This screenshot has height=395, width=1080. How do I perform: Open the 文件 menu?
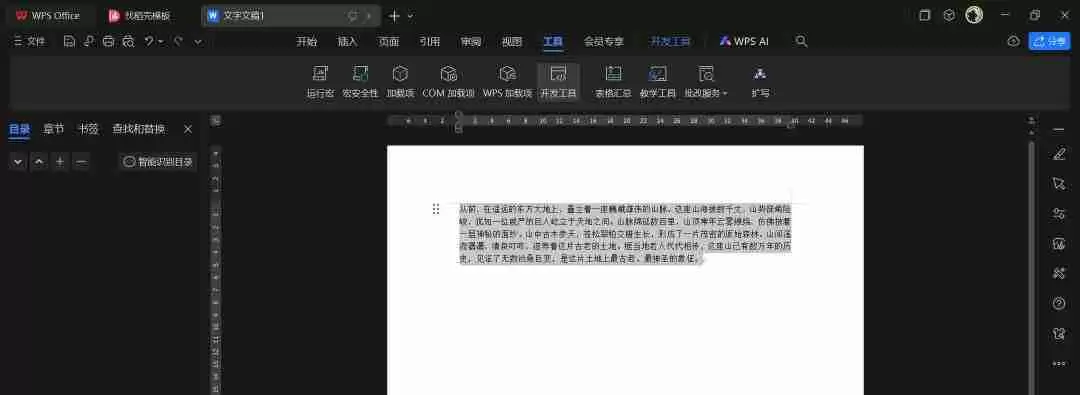(x=29, y=41)
